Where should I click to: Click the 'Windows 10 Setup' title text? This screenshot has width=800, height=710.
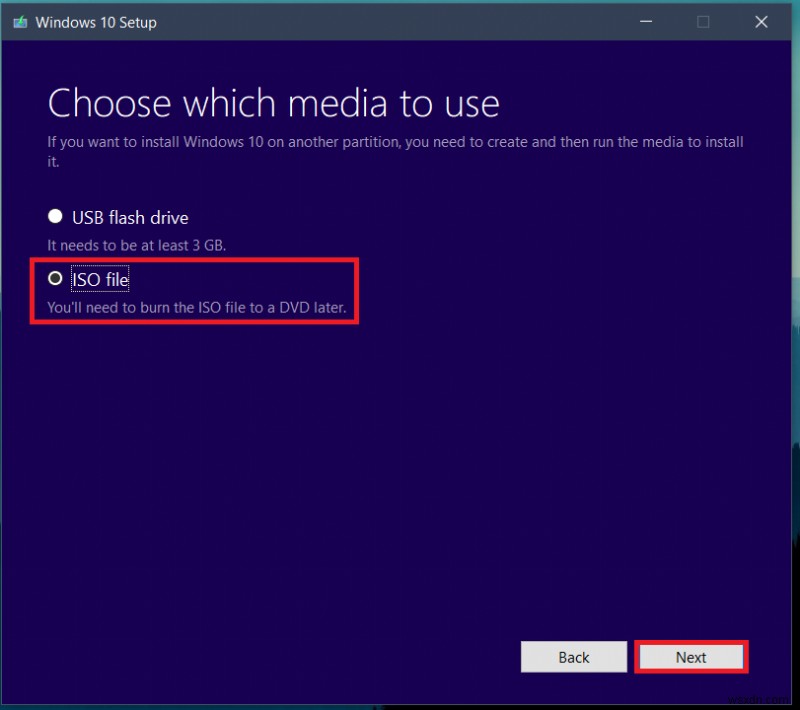tap(96, 22)
